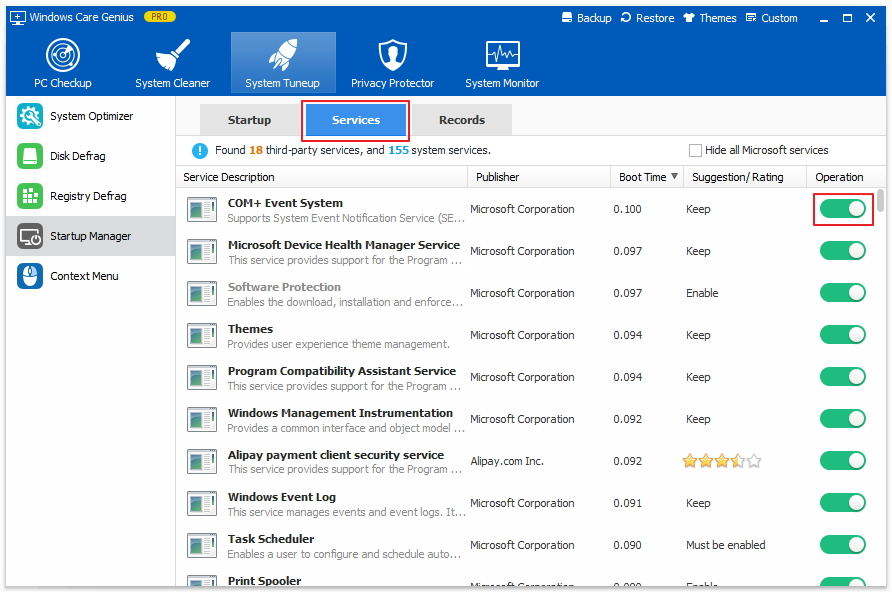892x592 pixels.
Task: Select the System Tuneup rocket icon
Action: coord(283,55)
